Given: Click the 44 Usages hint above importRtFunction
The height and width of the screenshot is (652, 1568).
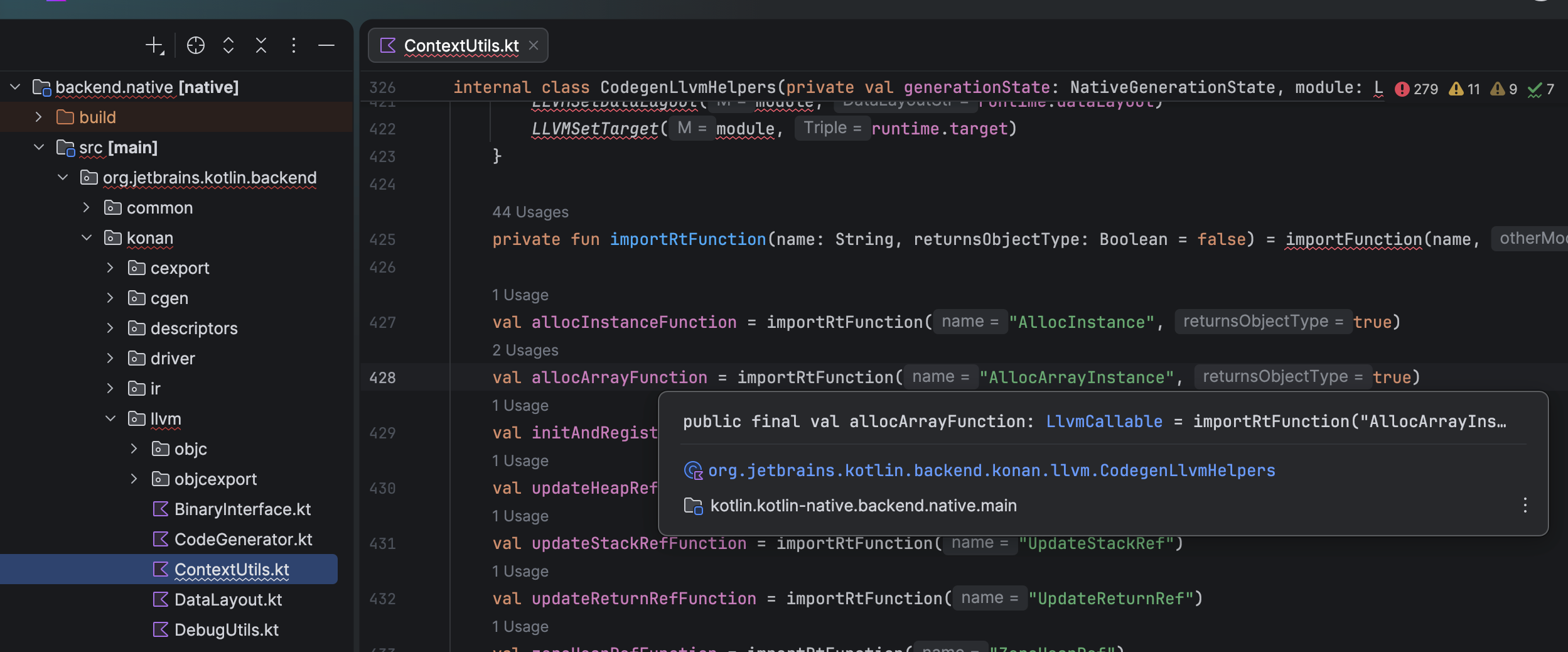Looking at the screenshot, I should tap(530, 212).
